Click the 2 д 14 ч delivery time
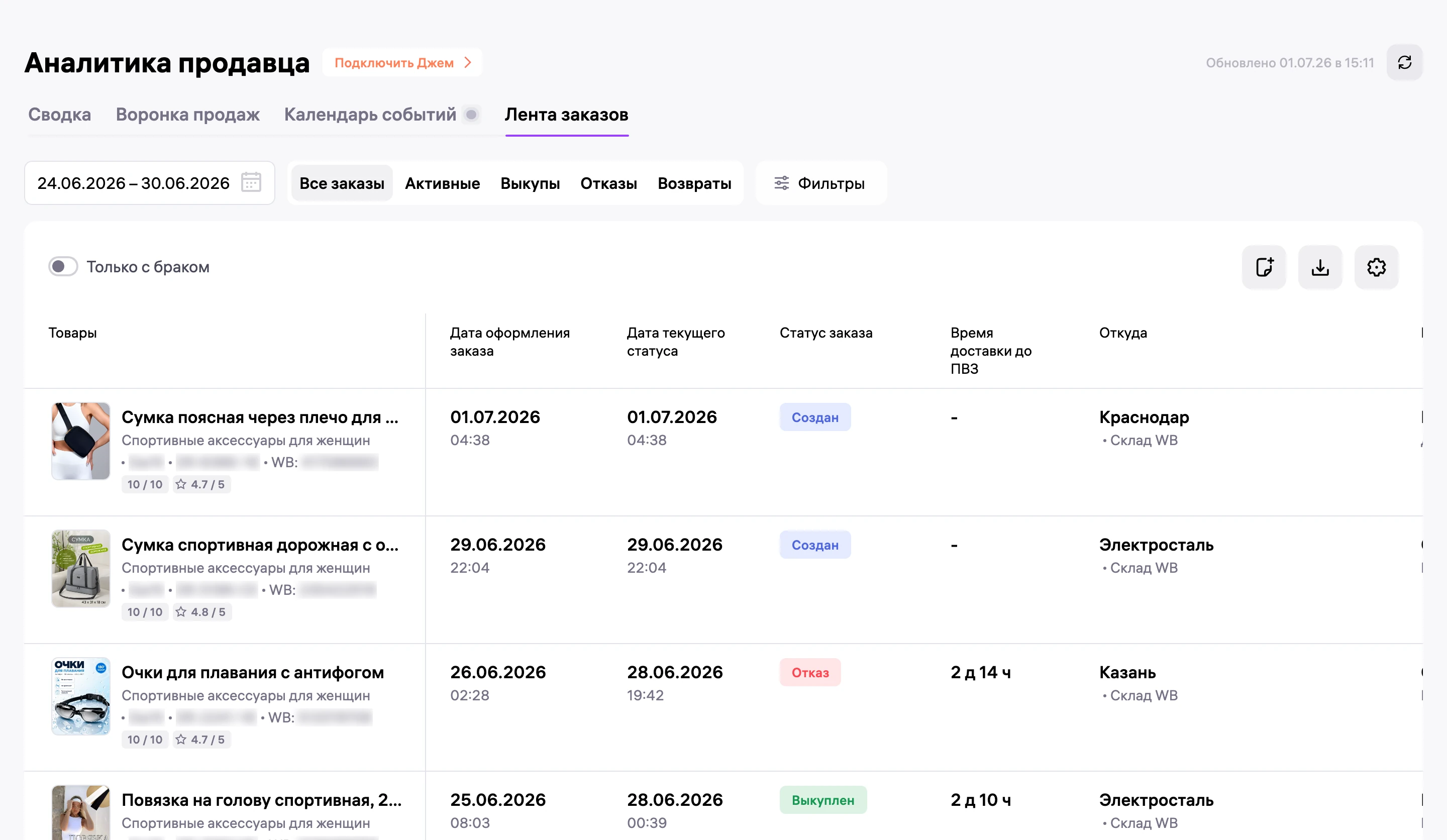The image size is (1447, 840). click(x=981, y=672)
